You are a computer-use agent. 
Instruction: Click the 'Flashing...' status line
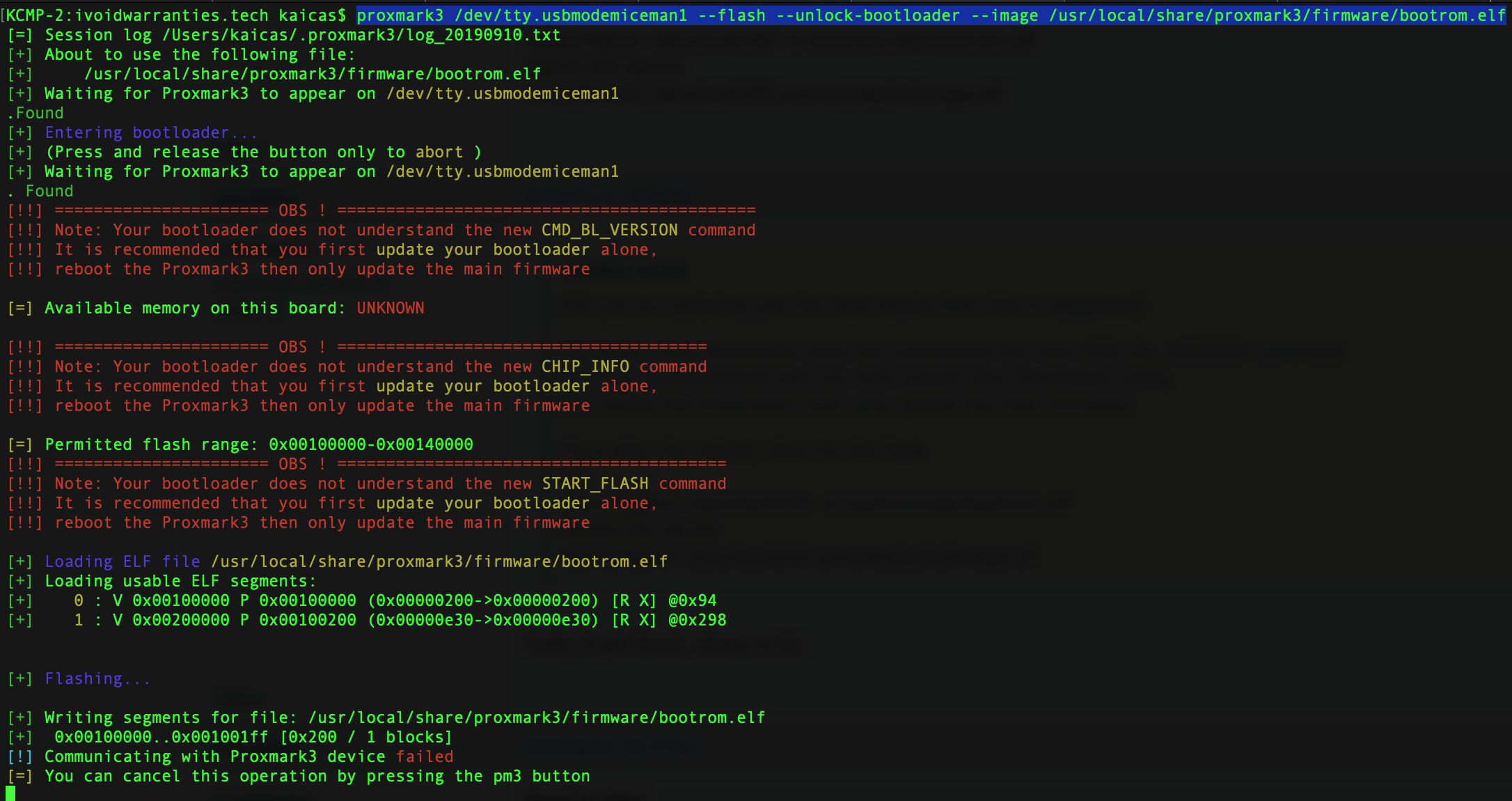[x=79, y=678]
